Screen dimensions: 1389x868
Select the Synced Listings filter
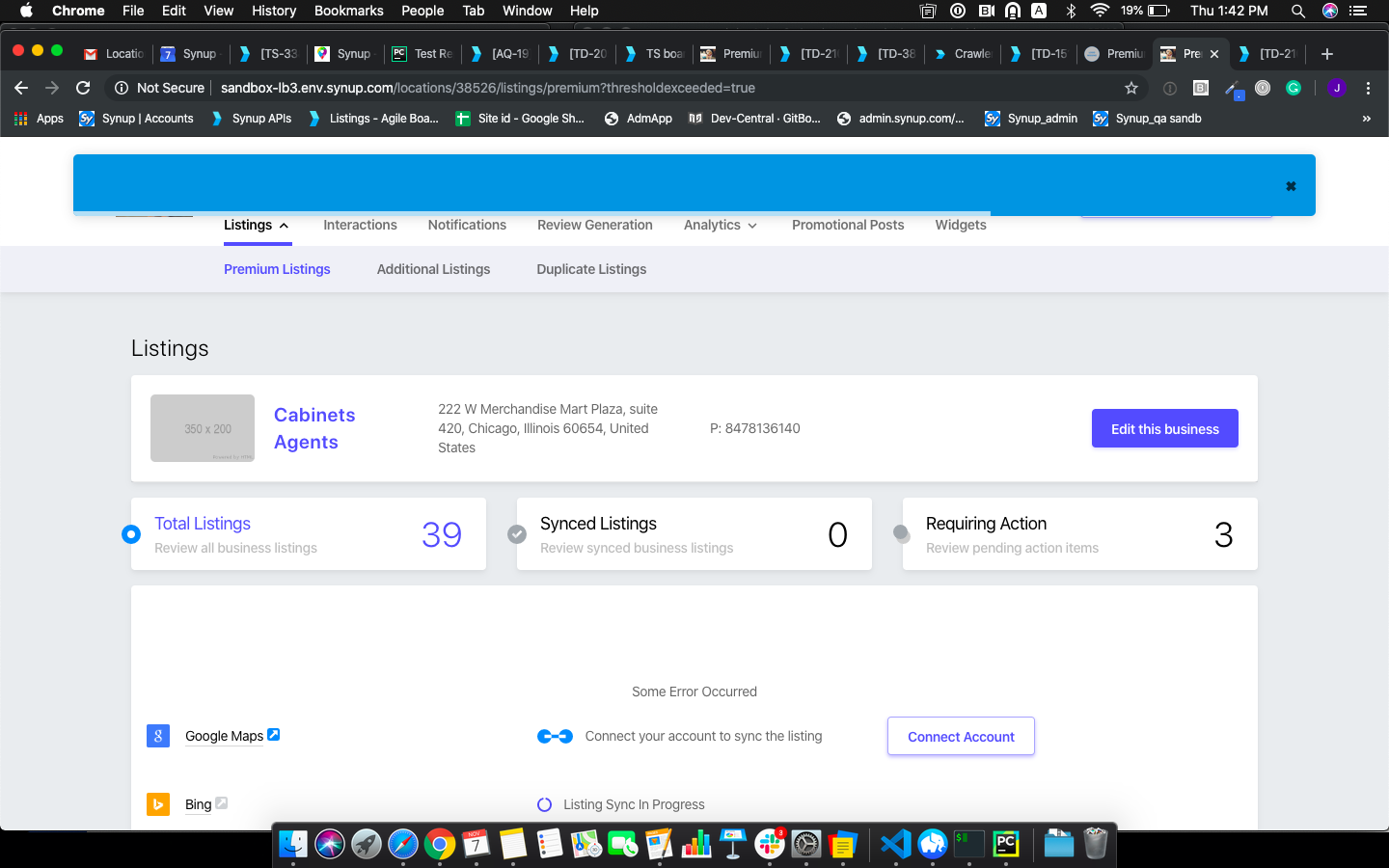coord(517,534)
